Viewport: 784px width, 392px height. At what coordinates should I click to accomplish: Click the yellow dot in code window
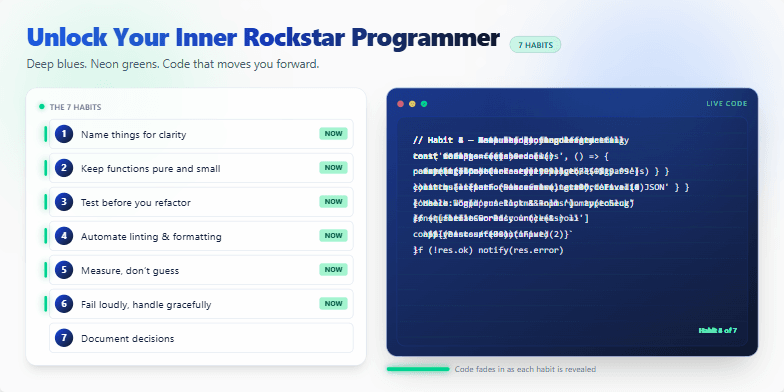click(x=412, y=104)
